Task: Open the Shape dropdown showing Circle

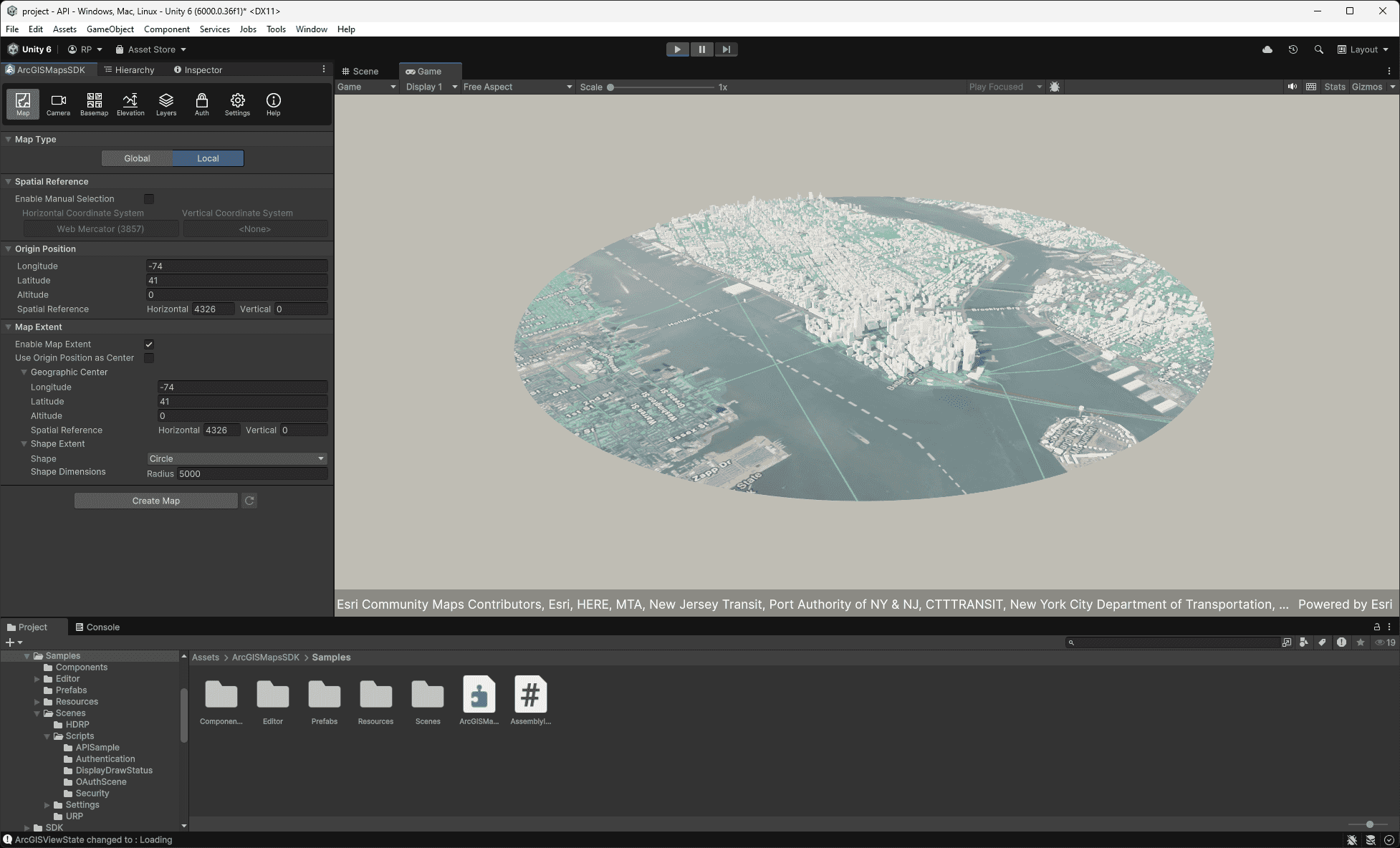Action: tap(236, 458)
